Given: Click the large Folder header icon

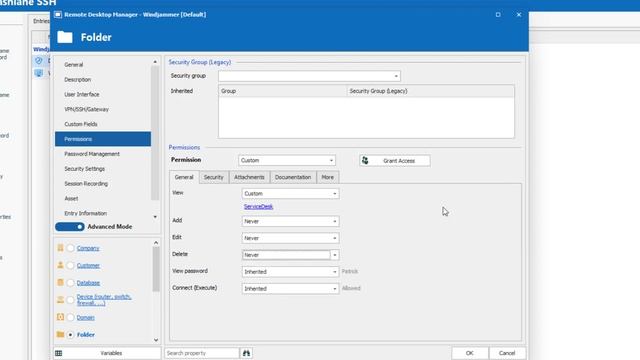Looking at the screenshot, I should (x=65, y=37).
